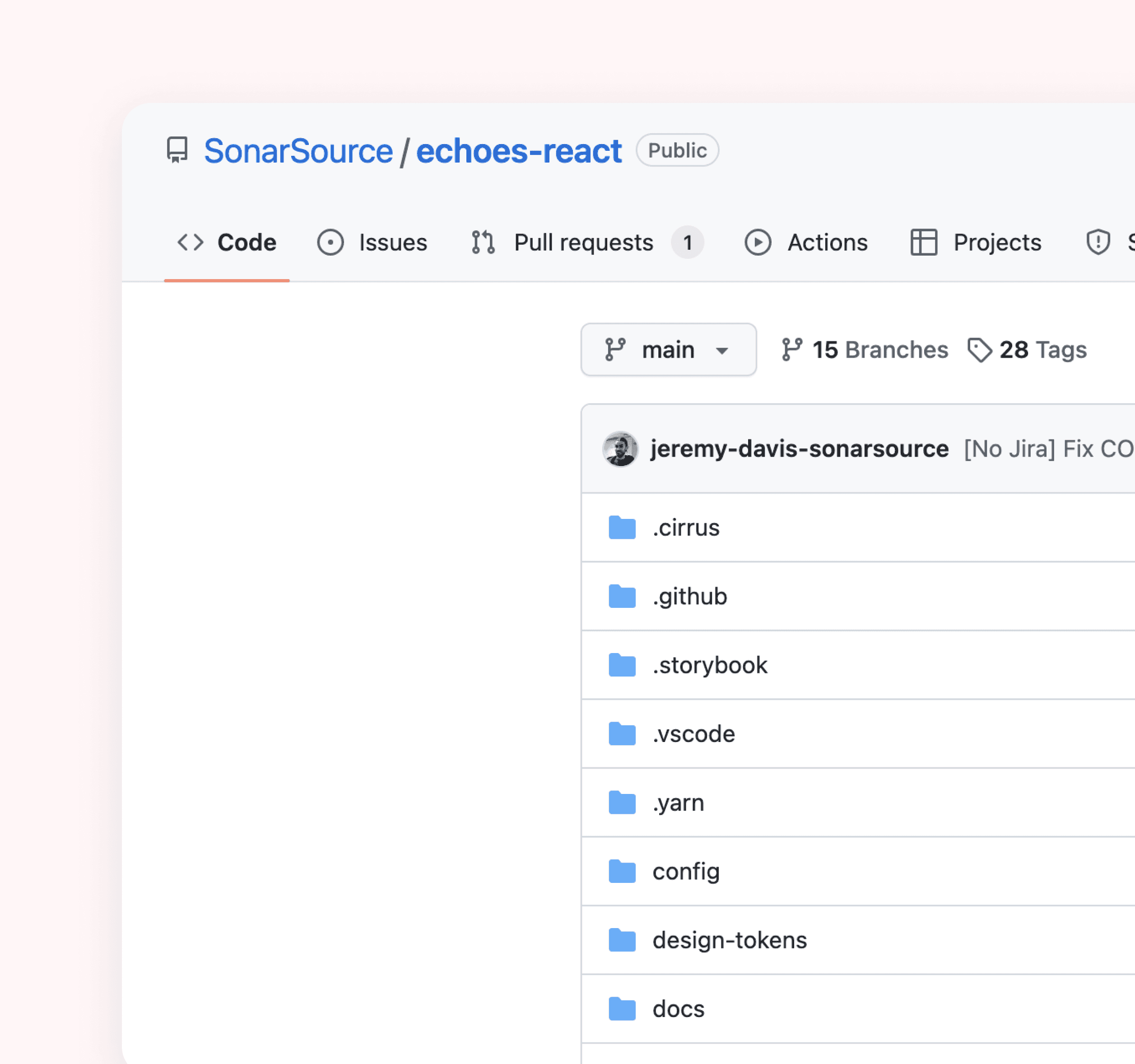Open the .cirrus folder
This screenshot has height=1064, width=1135.
(x=686, y=528)
